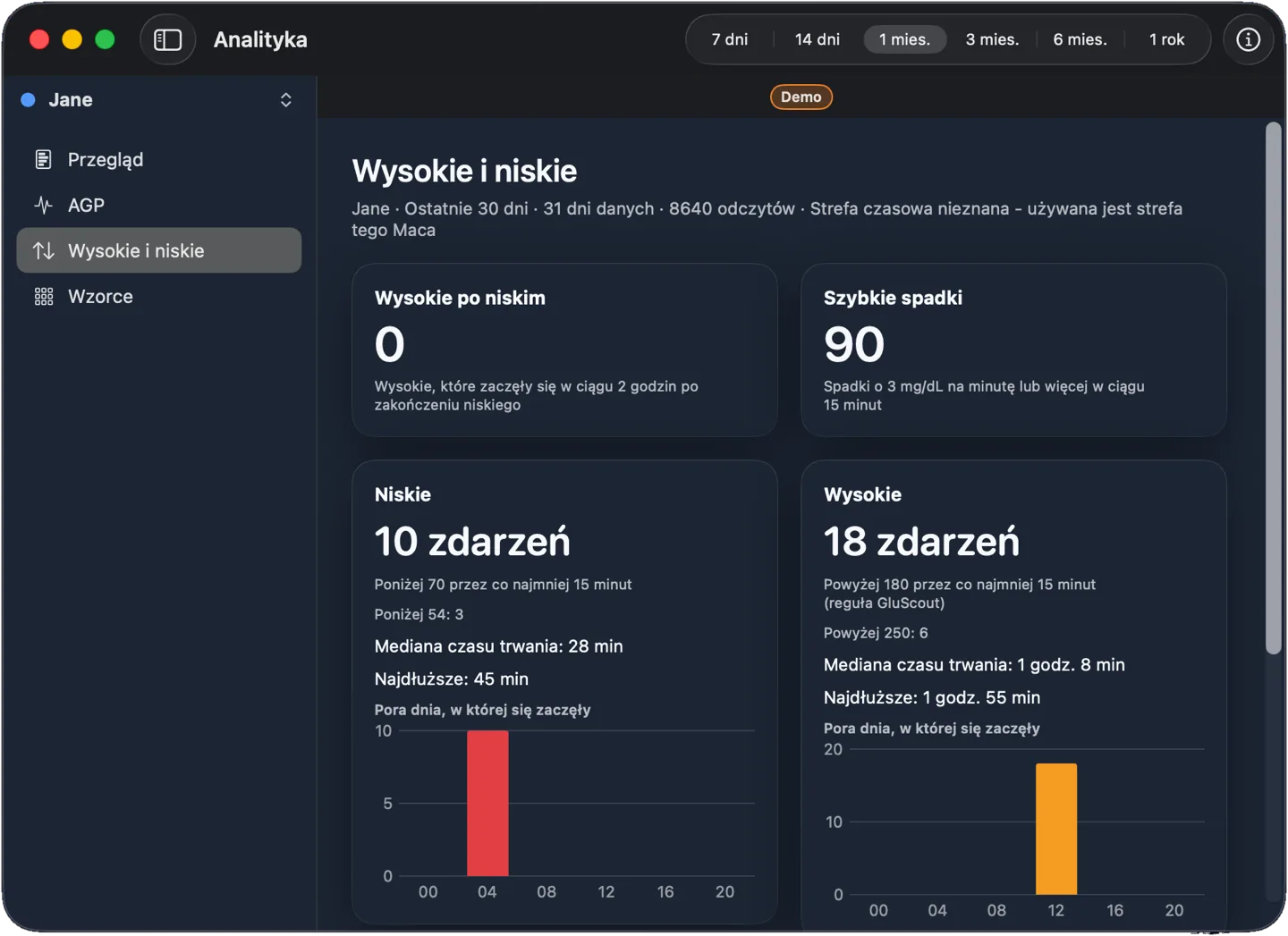Image resolution: width=1288 pixels, height=936 pixels.
Task: Open Przegląd in the sidebar
Action: pos(159,159)
